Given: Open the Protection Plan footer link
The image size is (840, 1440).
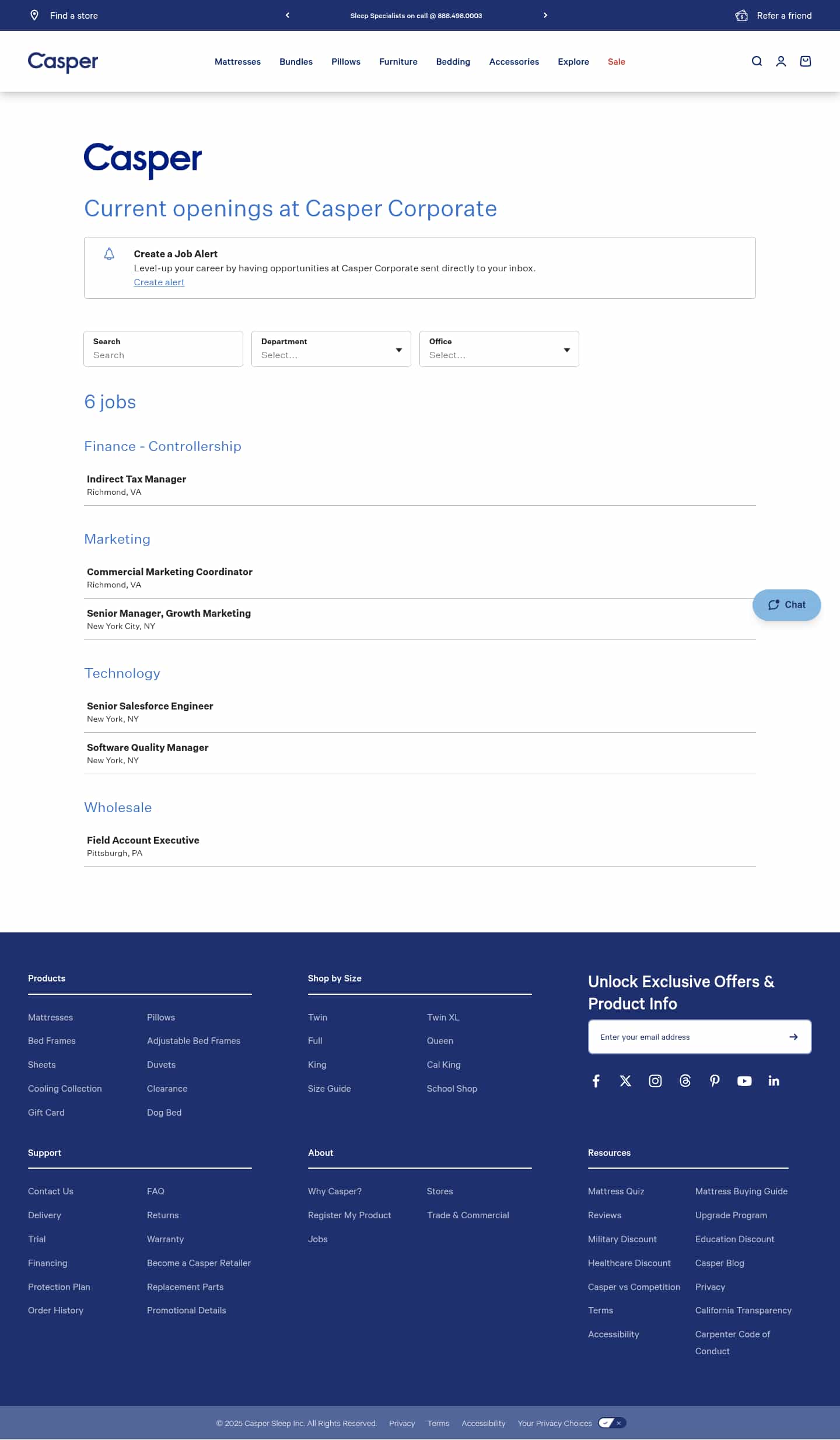Looking at the screenshot, I should (x=59, y=1287).
